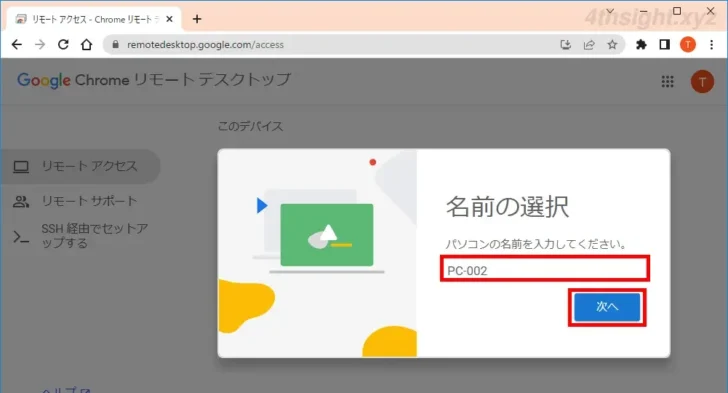The width and height of the screenshot is (728, 393).
Task: Click the パソコンの名前を入力してください text
Action: 536,244
